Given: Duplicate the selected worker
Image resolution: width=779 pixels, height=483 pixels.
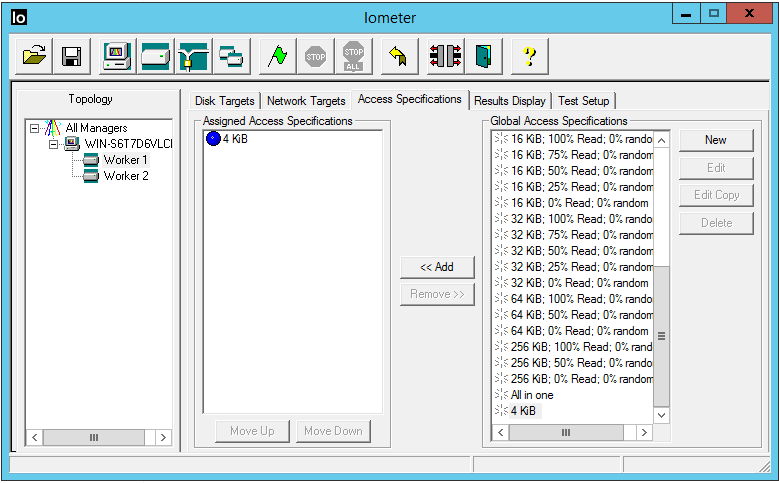Looking at the screenshot, I should [231, 56].
